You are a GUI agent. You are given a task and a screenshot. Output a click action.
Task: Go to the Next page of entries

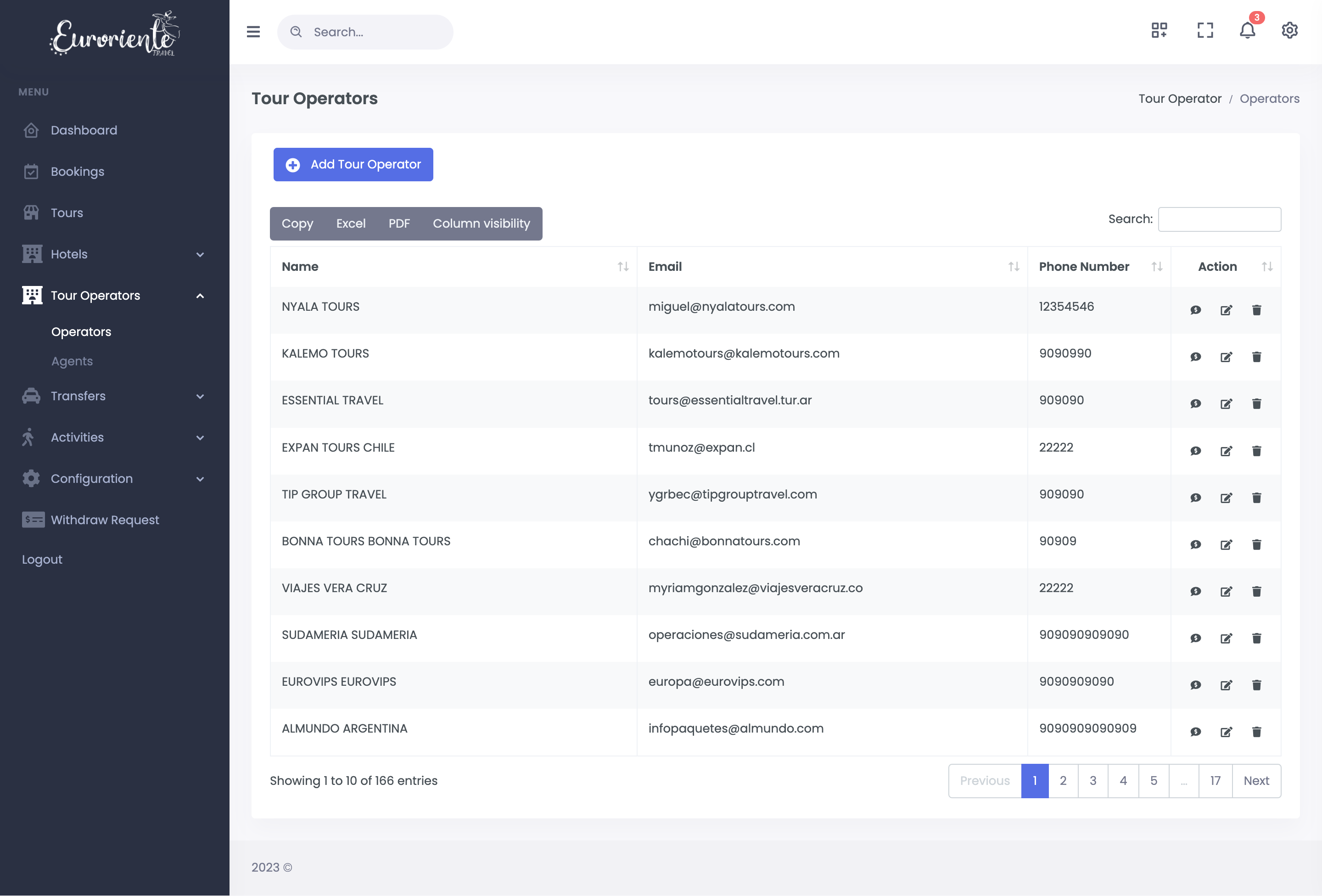click(1256, 781)
